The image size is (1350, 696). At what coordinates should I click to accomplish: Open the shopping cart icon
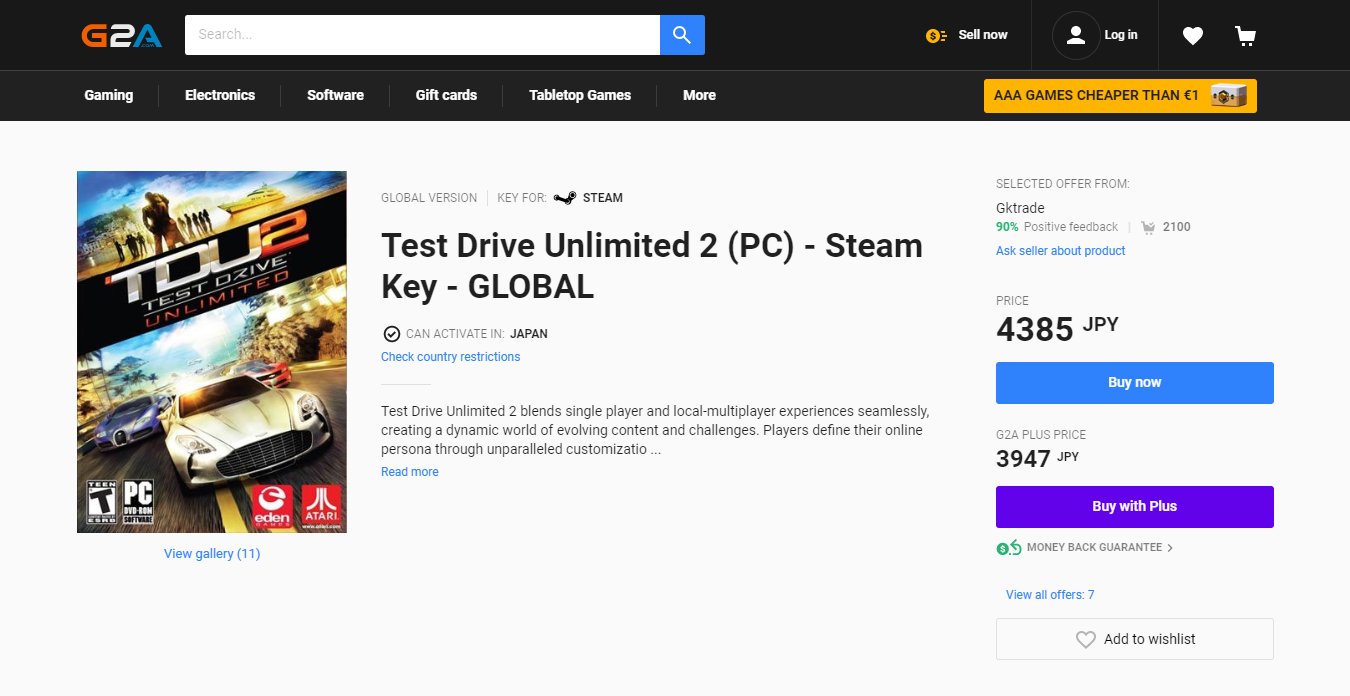[1245, 36]
